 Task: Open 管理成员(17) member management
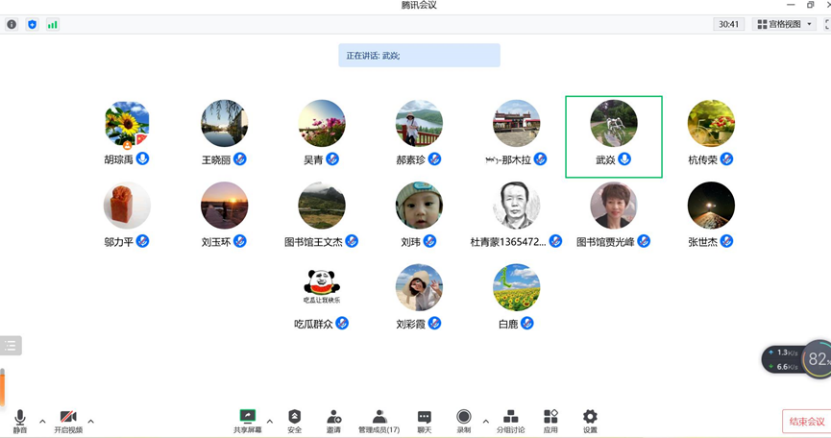(379, 419)
